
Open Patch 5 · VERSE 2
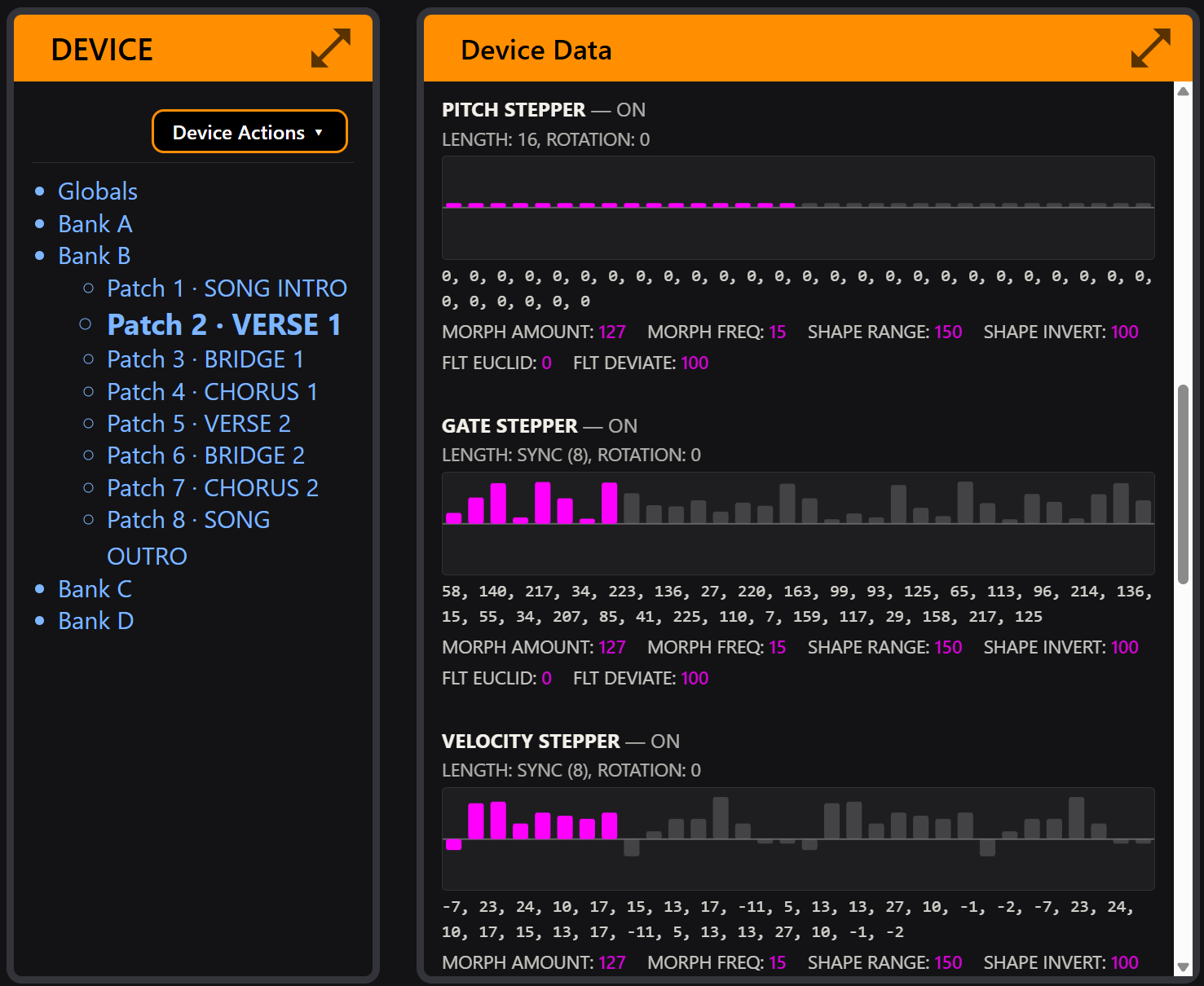tap(199, 423)
